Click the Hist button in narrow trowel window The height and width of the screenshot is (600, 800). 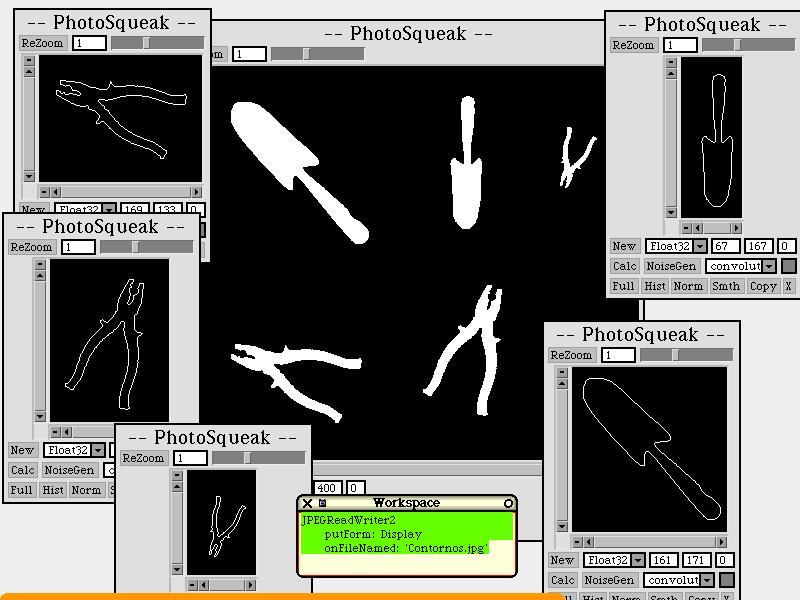tap(655, 286)
